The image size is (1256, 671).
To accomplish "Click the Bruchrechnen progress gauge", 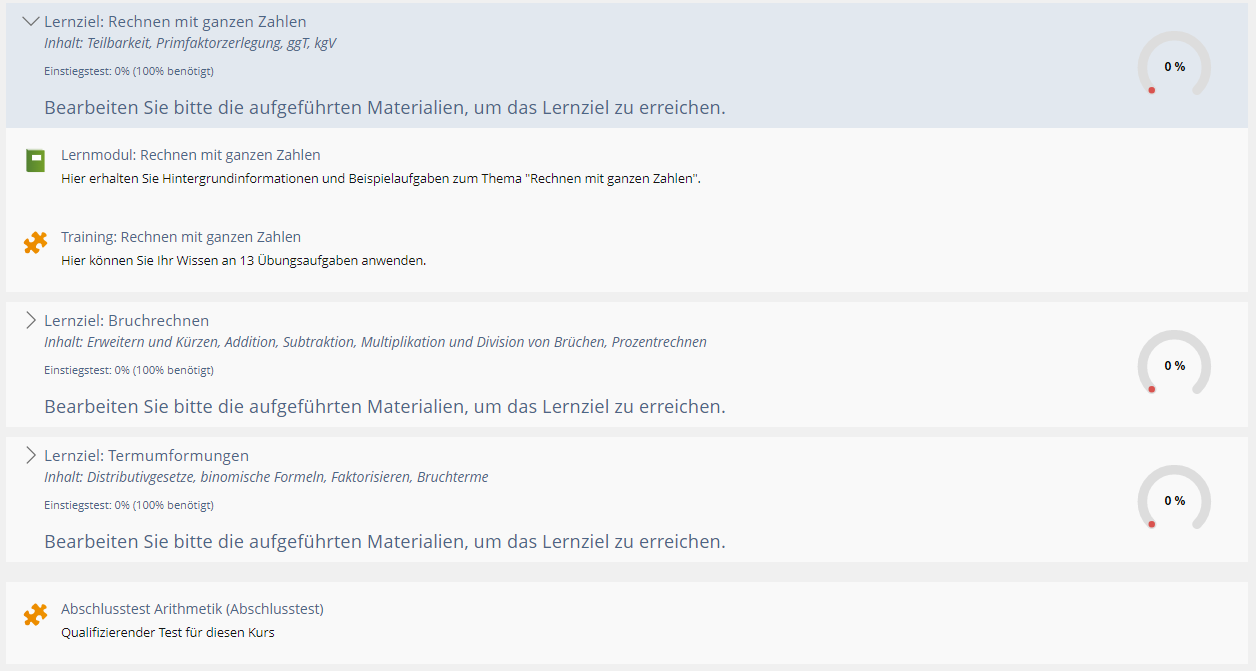I will [1173, 364].
